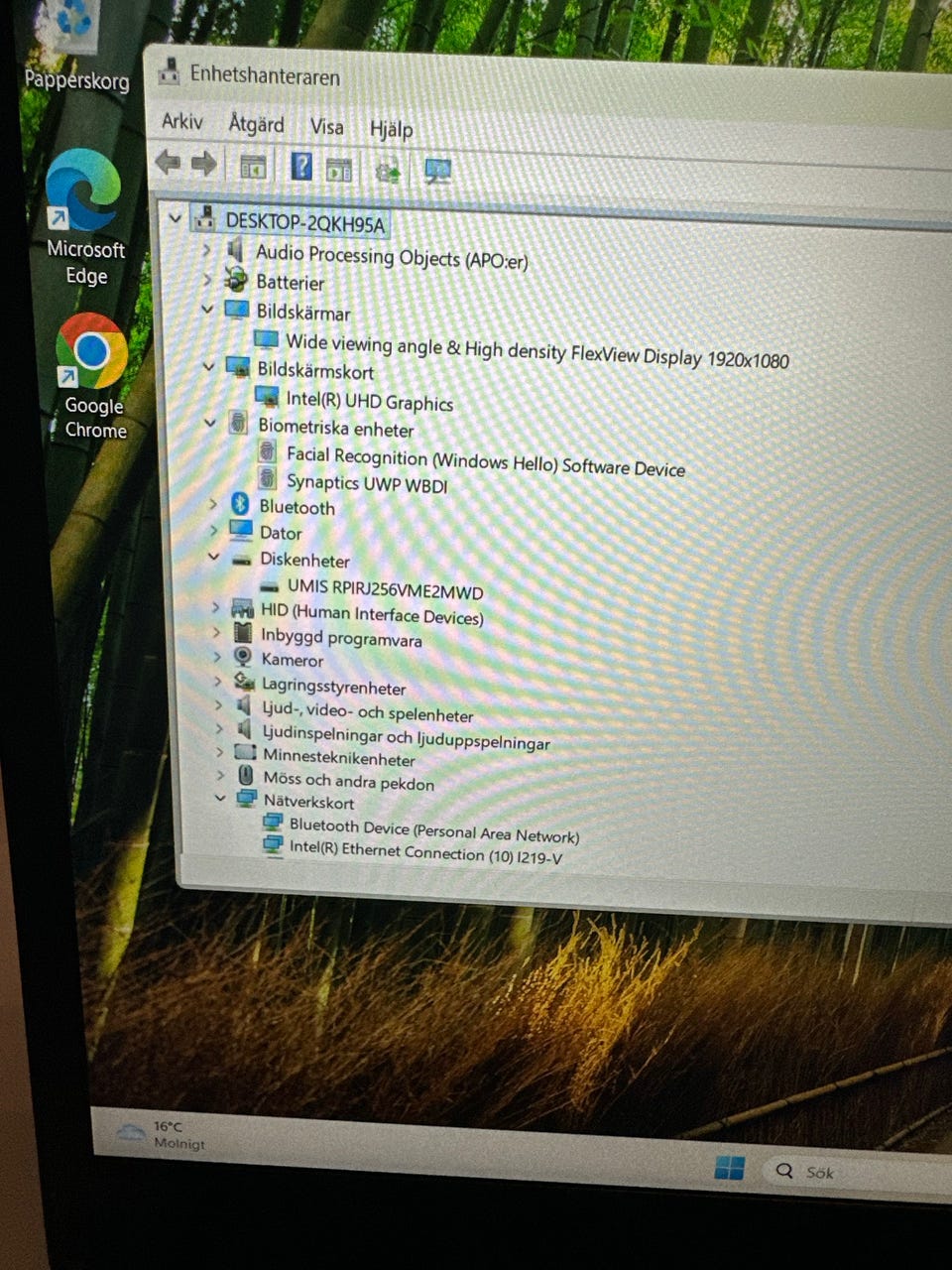The width and height of the screenshot is (952, 1270).
Task: Select Ljudinspelningar och ljuduppspelningar category
Action: 406,738
